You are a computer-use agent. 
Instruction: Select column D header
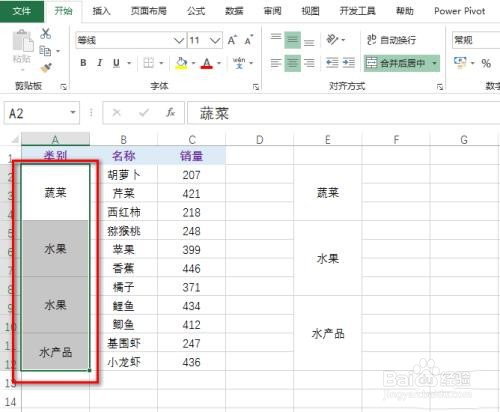(x=260, y=139)
